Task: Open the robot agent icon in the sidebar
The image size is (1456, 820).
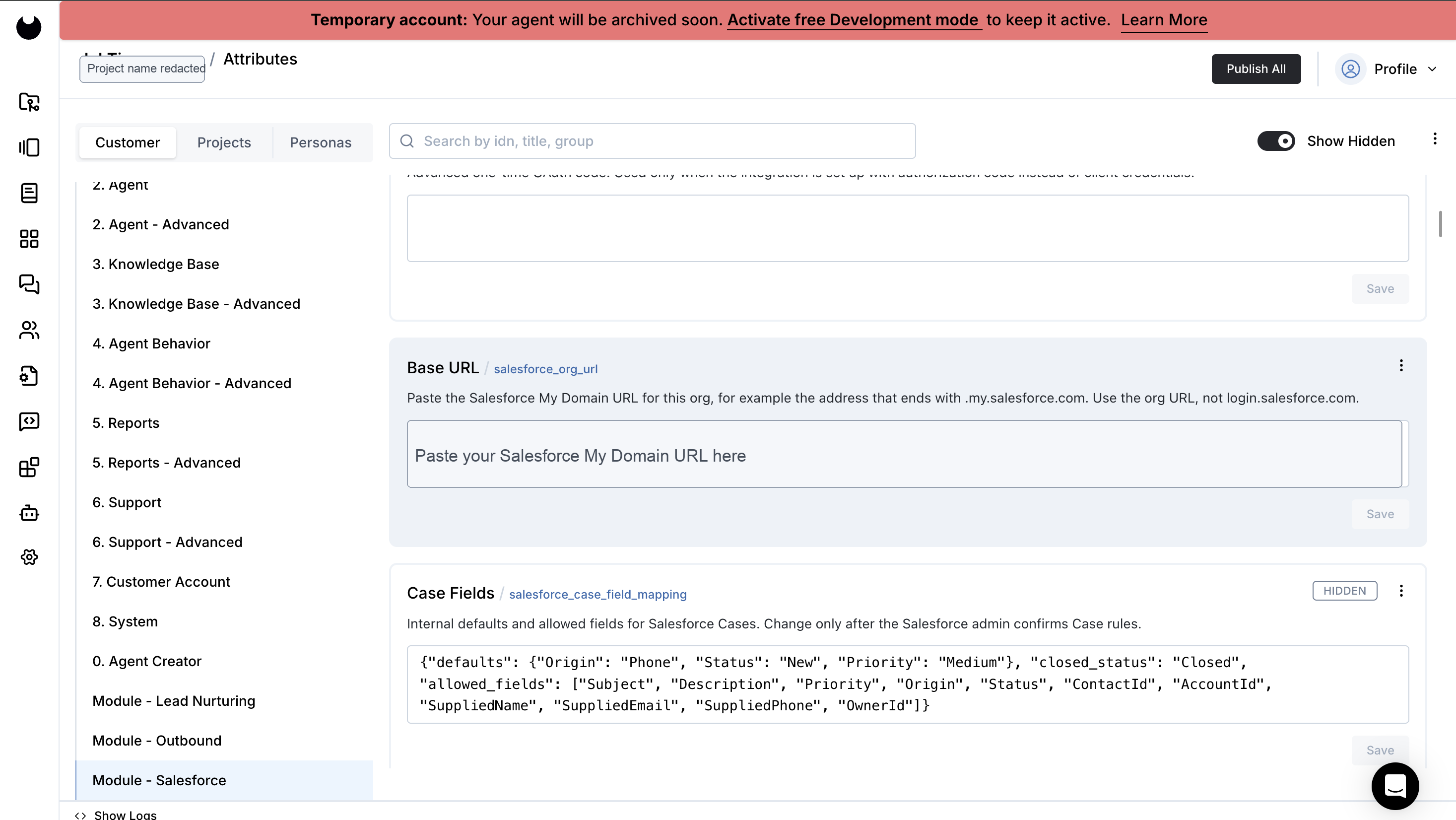Action: click(x=29, y=513)
